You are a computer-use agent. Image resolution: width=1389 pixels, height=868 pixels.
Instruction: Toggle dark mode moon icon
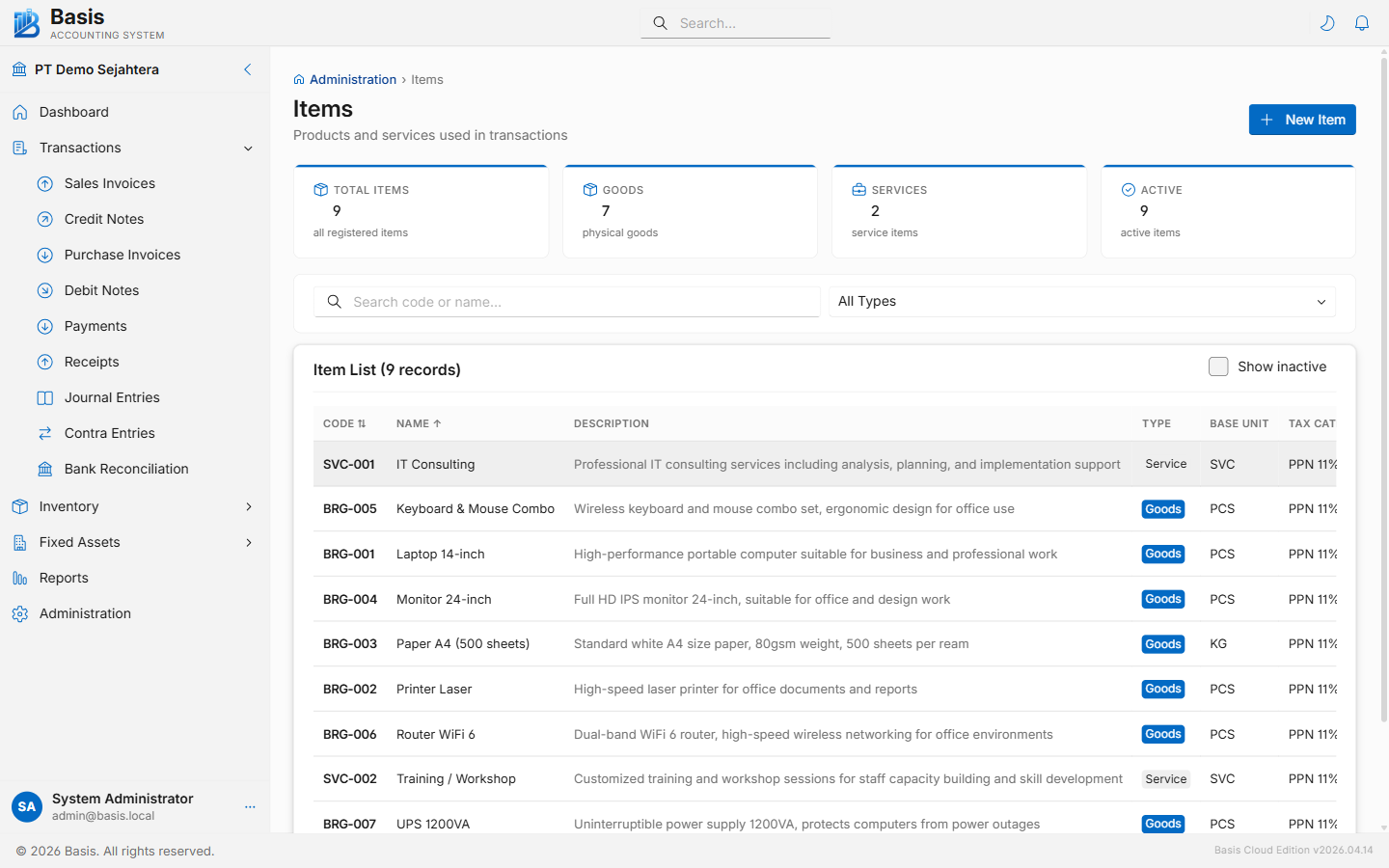[1327, 23]
